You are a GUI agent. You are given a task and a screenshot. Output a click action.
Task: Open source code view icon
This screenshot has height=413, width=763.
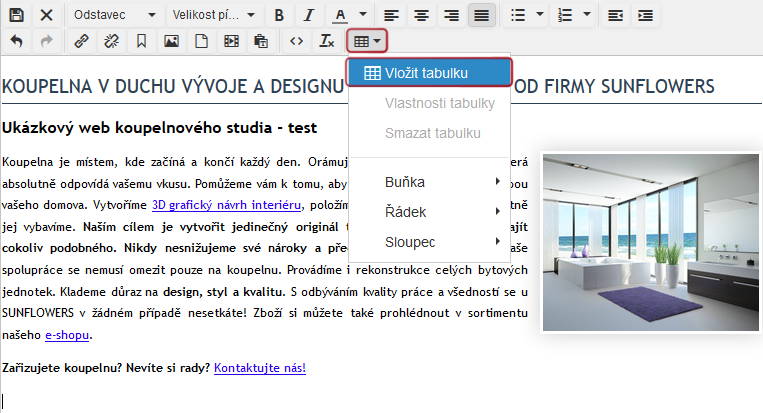coord(295,42)
